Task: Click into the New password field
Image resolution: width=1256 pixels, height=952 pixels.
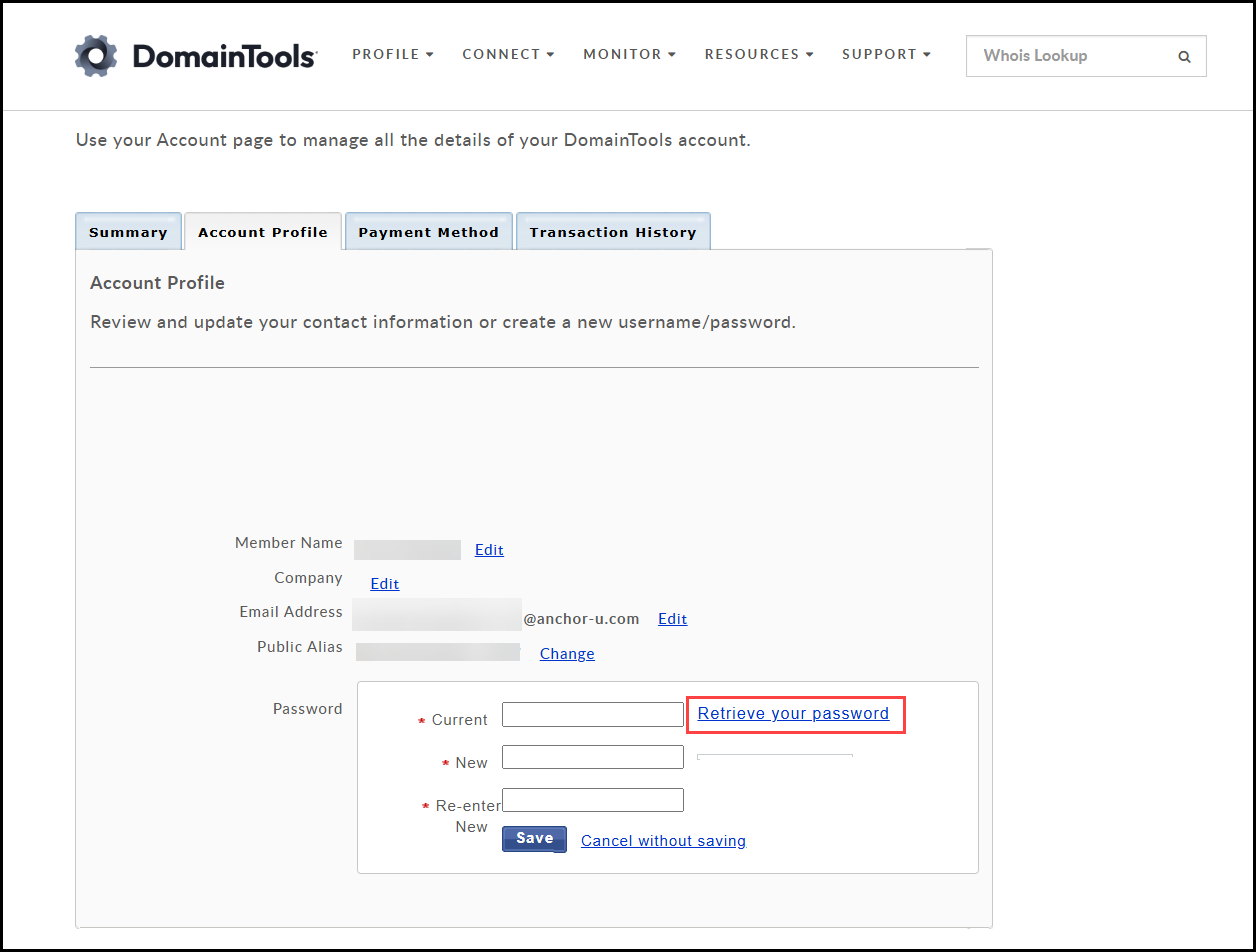Action: coord(592,757)
